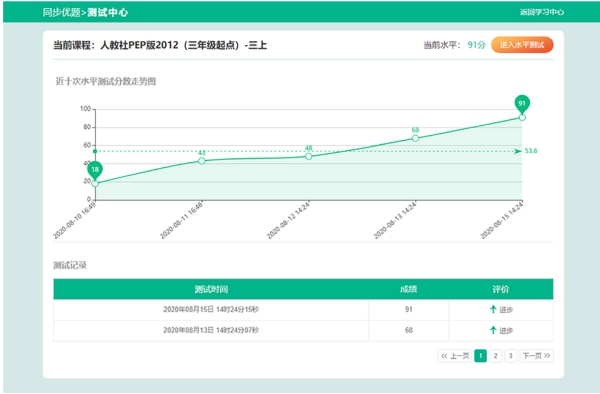Viewport: 600px width, 394px height.
Task: Go to pagination page 3
Action: coord(510,356)
